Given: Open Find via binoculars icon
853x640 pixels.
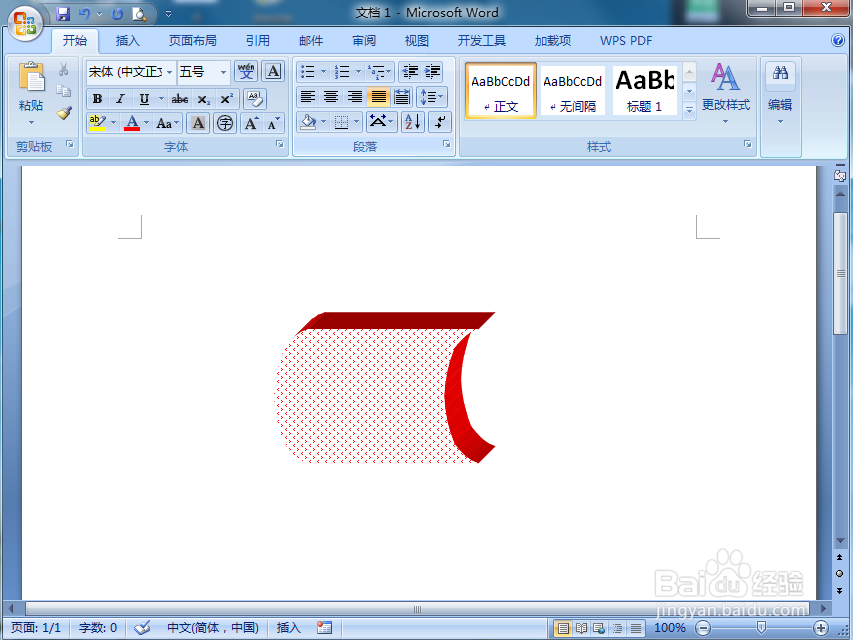Looking at the screenshot, I should [x=780, y=73].
